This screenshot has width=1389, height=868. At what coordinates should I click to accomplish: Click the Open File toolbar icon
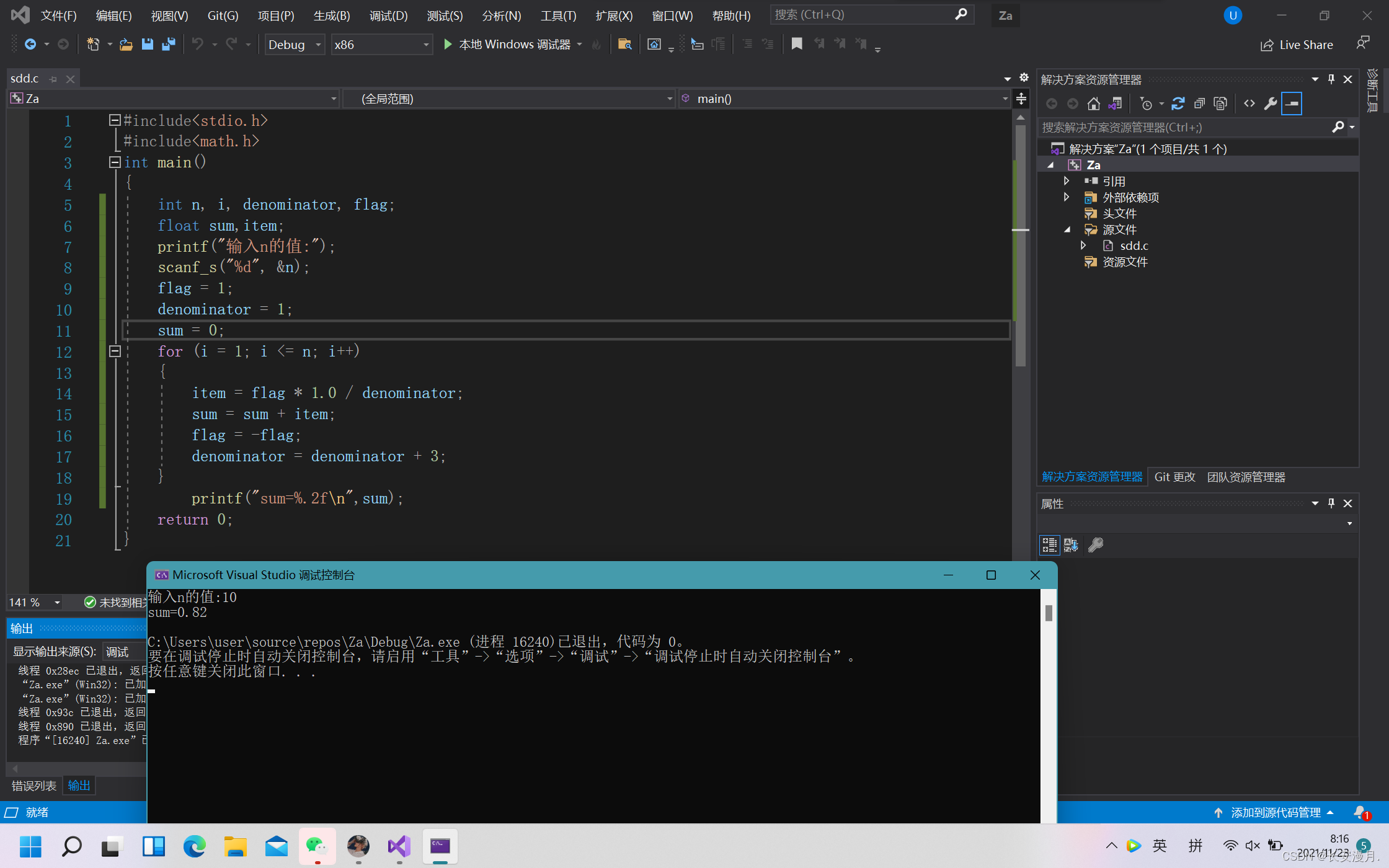pyautogui.click(x=126, y=44)
